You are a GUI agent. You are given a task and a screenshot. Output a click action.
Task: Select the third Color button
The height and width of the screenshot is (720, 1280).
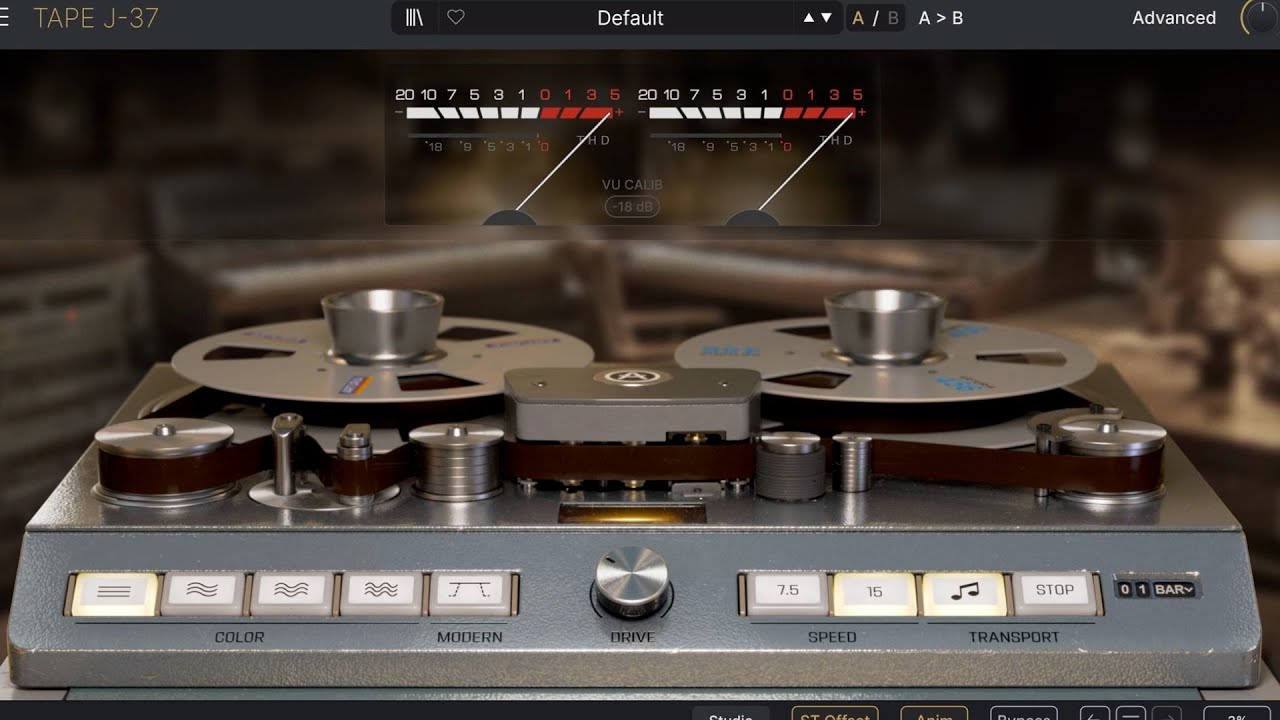(x=292, y=592)
